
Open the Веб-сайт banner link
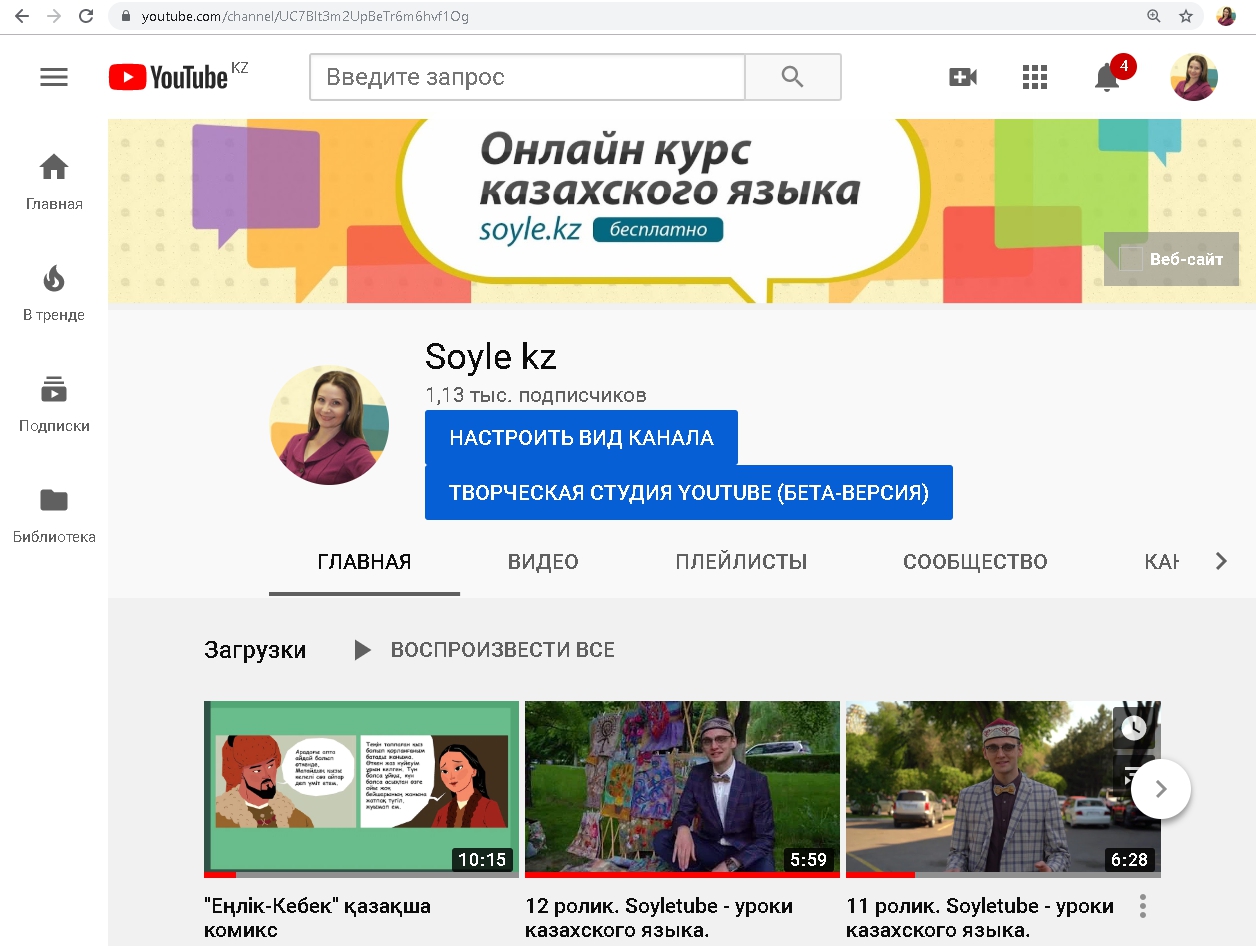pyautogui.click(x=1171, y=259)
